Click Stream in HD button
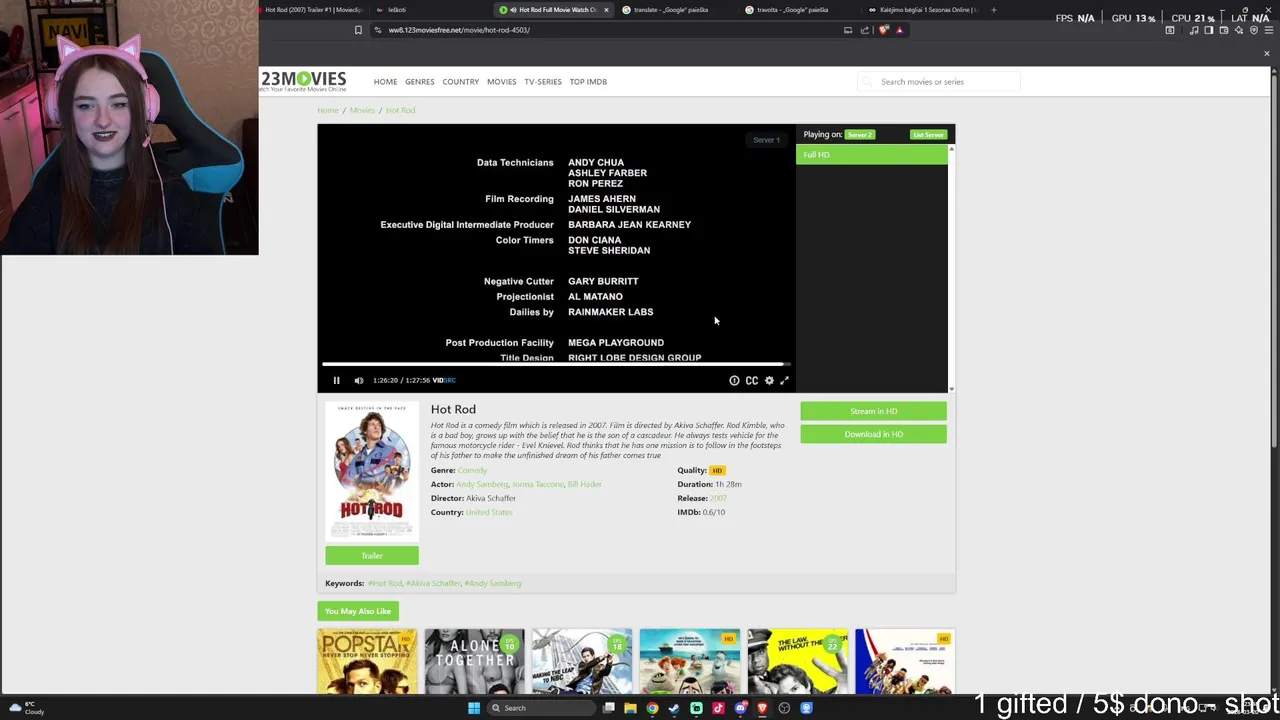This screenshot has height=720, width=1280. (873, 411)
